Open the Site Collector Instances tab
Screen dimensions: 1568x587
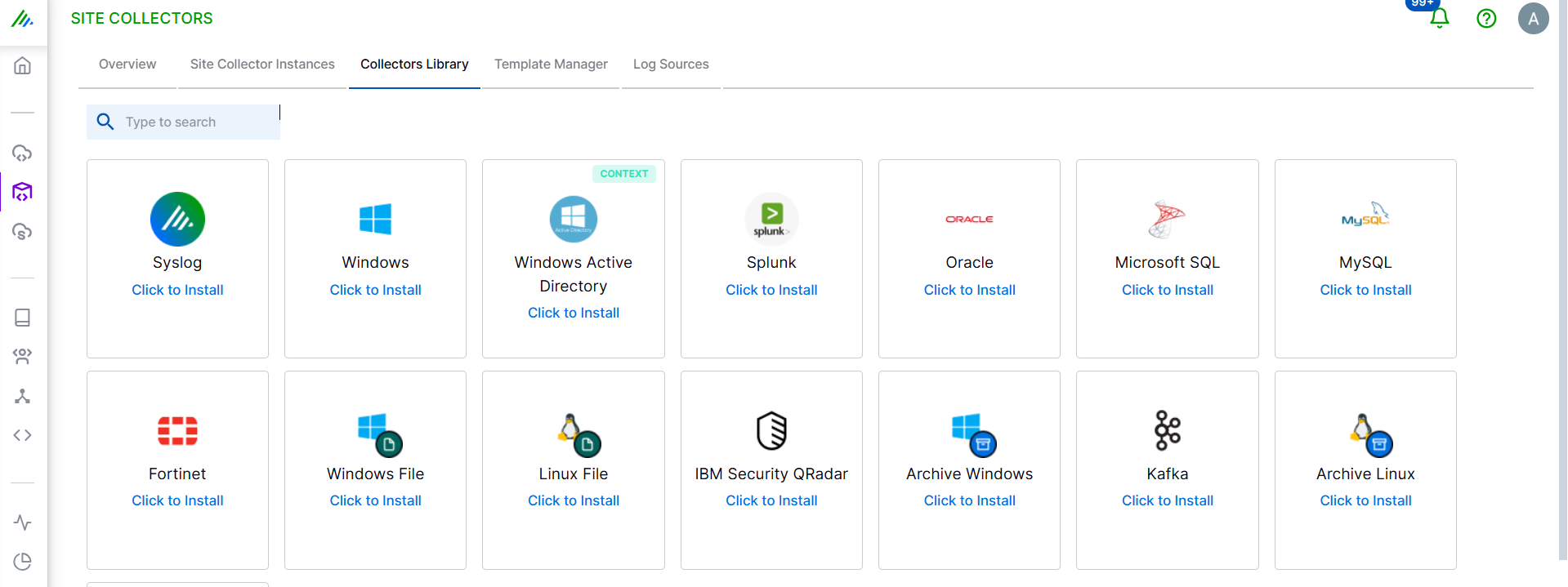262,64
